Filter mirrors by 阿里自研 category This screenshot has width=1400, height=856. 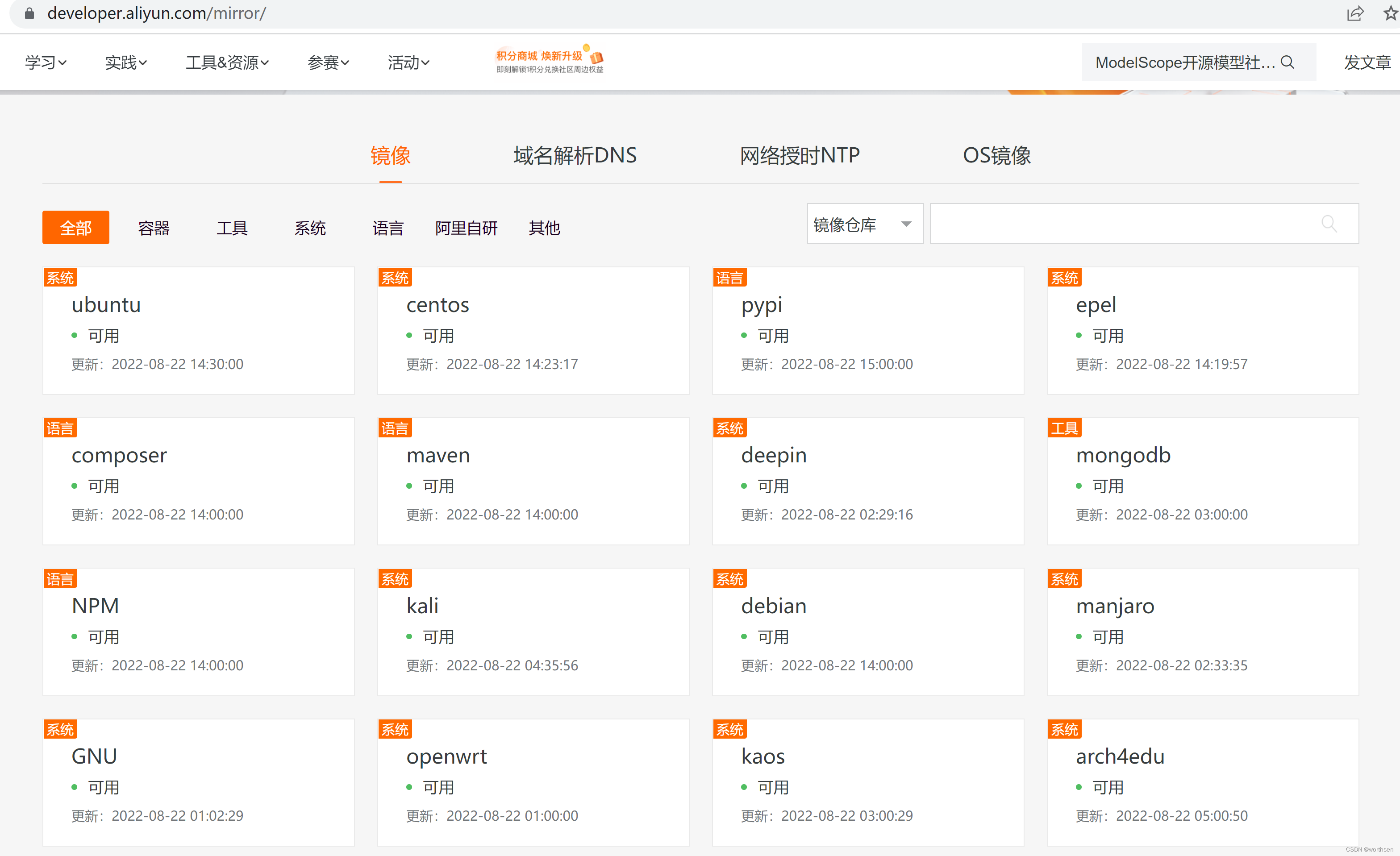click(466, 228)
